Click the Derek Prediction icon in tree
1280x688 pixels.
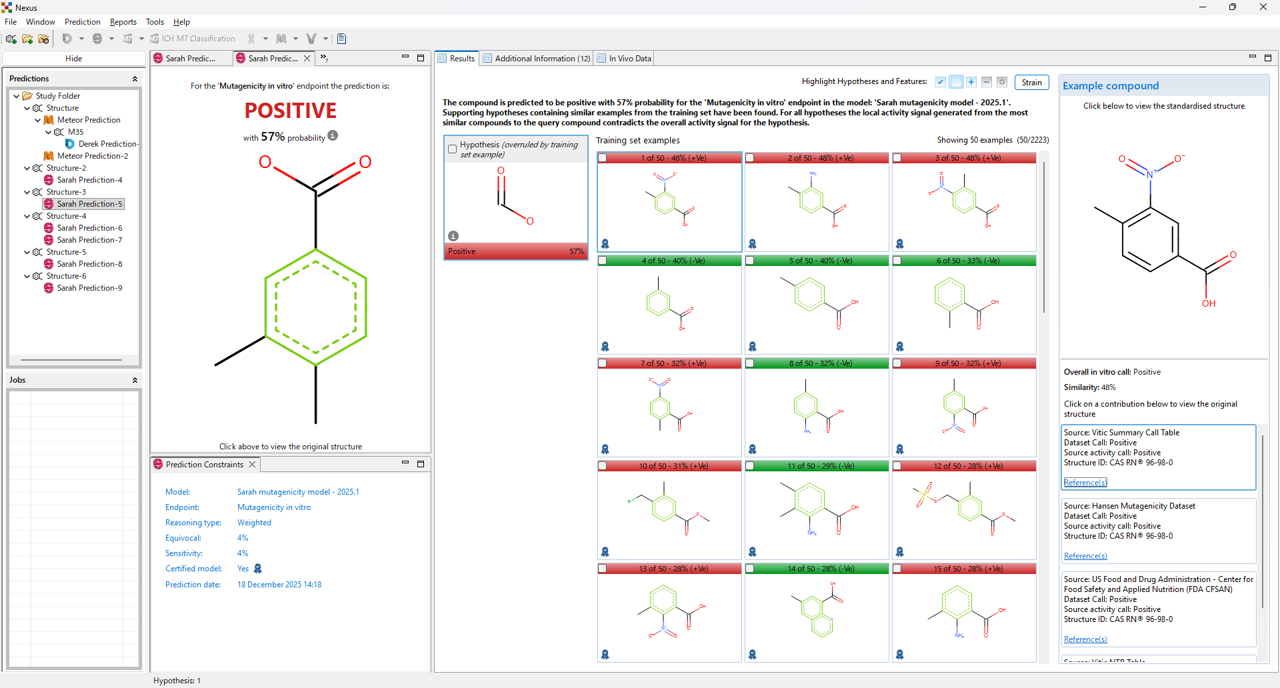(x=70, y=144)
